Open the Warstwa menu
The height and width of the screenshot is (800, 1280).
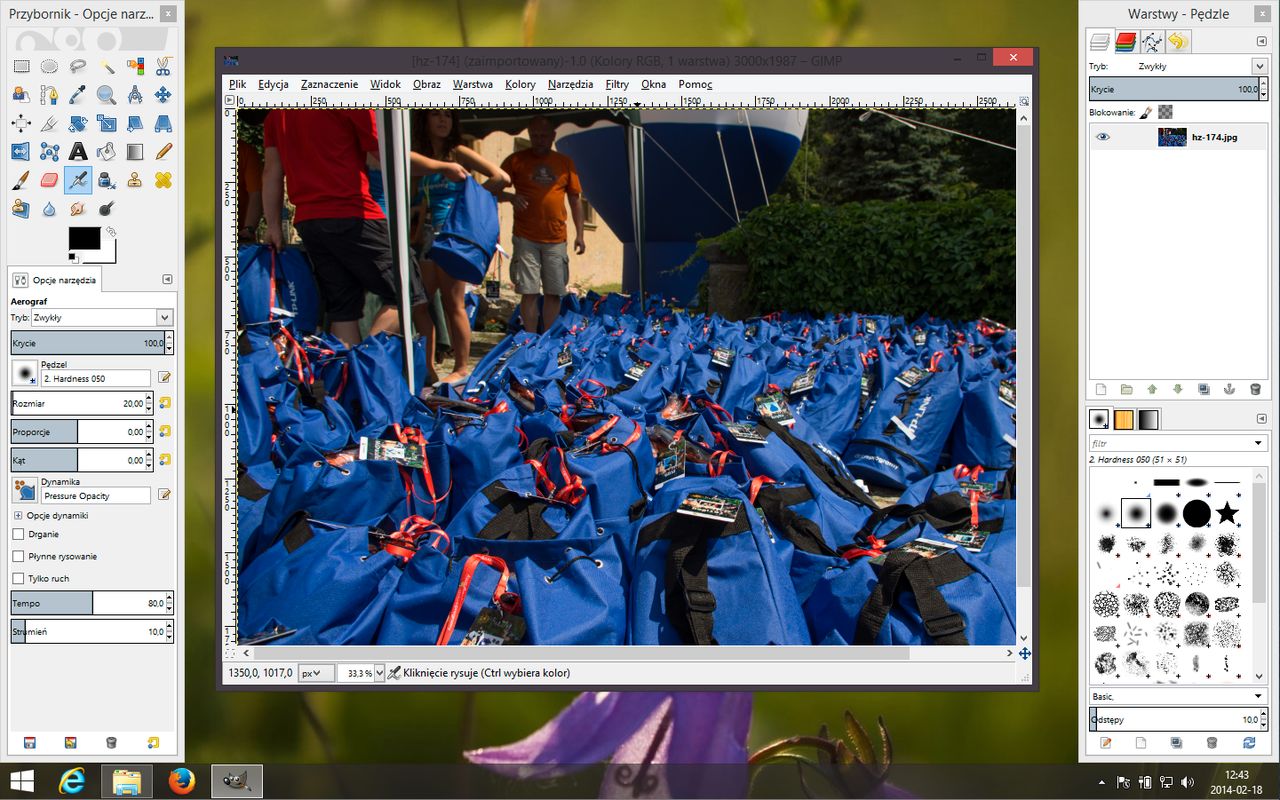(x=472, y=84)
